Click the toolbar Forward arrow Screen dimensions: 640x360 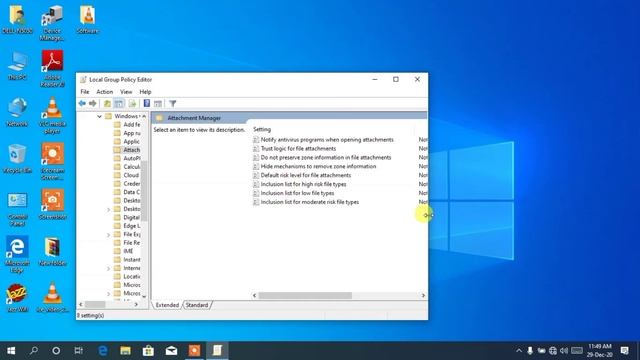click(93, 104)
